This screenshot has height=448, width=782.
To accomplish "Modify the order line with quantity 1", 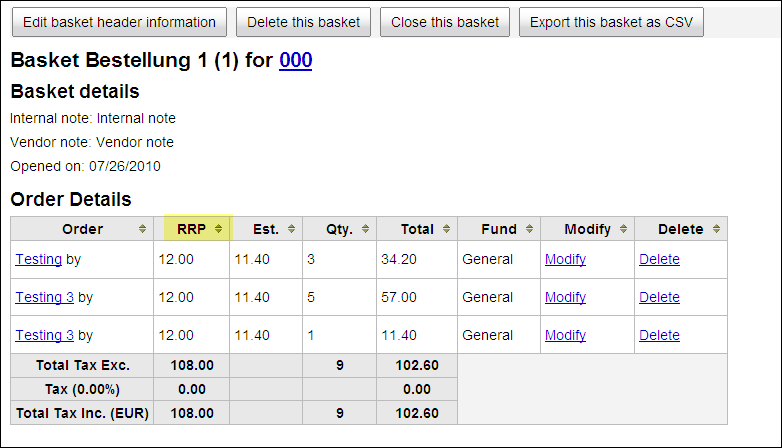I will click(x=565, y=335).
